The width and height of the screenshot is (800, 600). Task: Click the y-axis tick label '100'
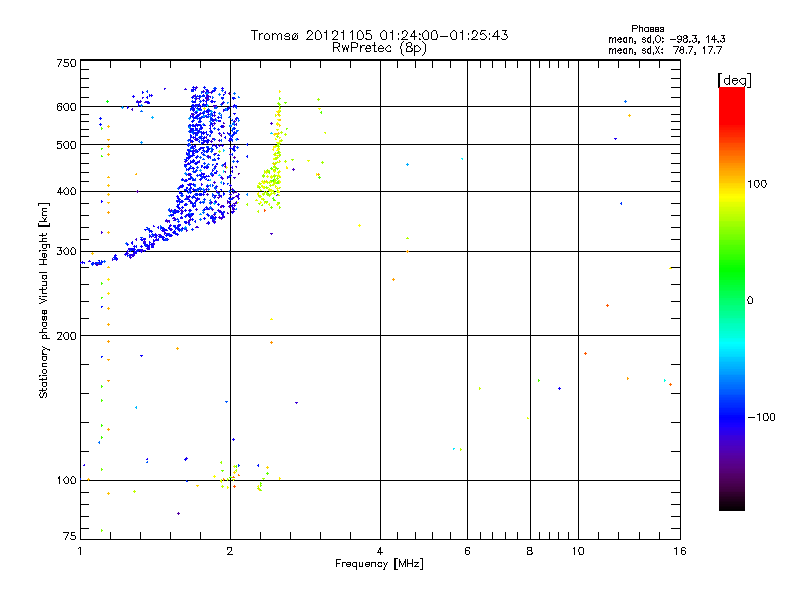pyautogui.click(x=66, y=480)
